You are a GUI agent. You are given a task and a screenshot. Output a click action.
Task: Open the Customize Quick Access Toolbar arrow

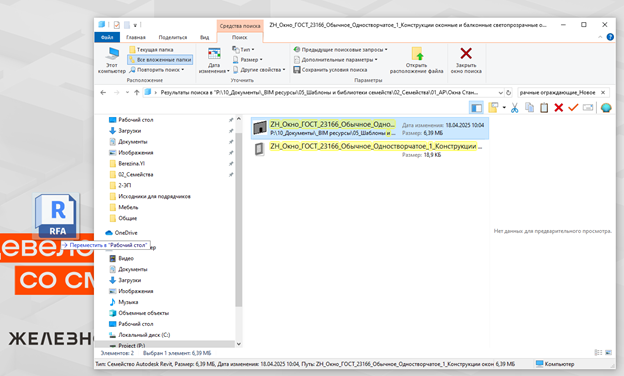[135, 25]
